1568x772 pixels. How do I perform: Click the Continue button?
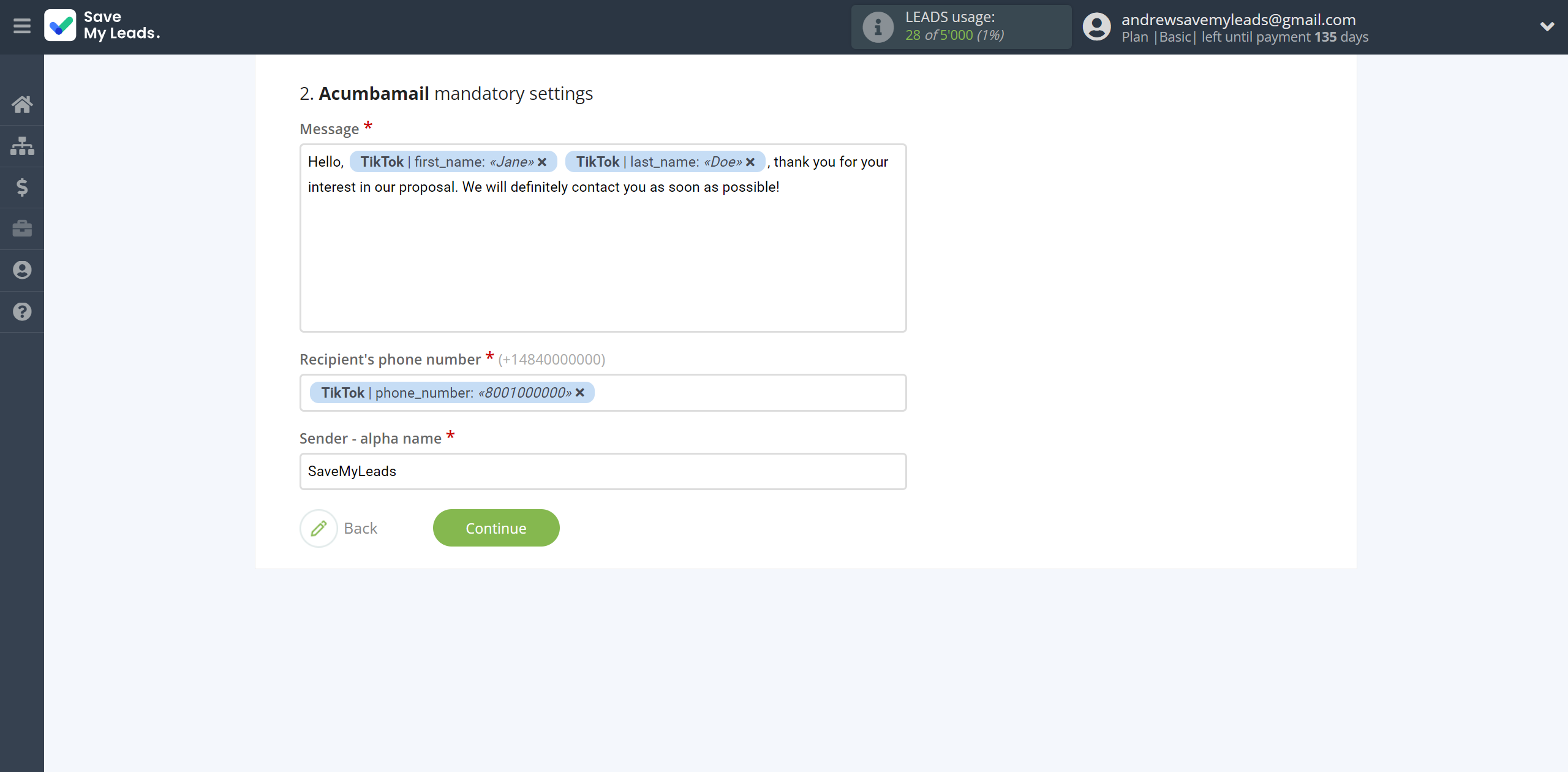(x=496, y=528)
